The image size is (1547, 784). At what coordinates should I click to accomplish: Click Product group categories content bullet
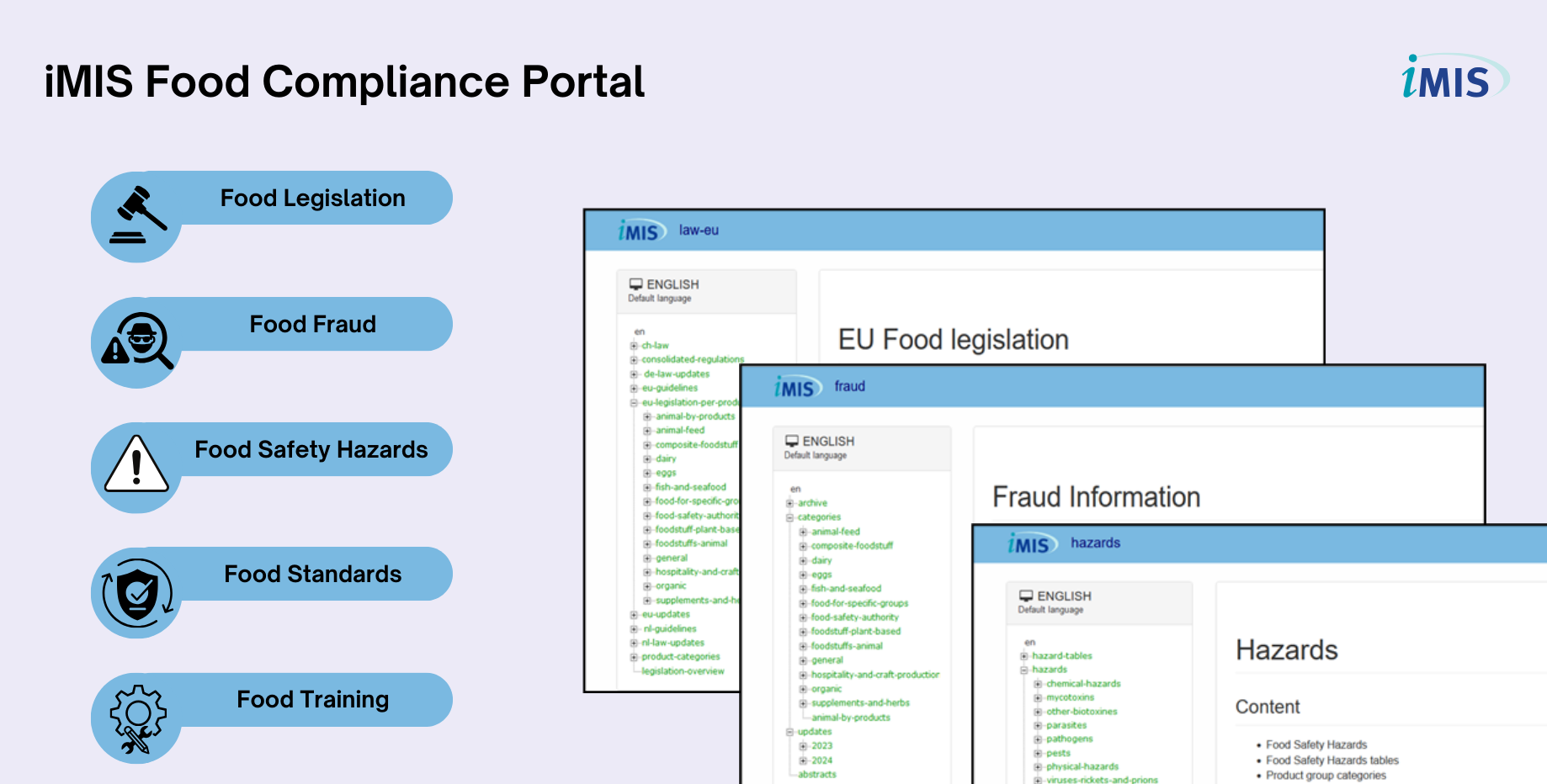click(x=1326, y=776)
